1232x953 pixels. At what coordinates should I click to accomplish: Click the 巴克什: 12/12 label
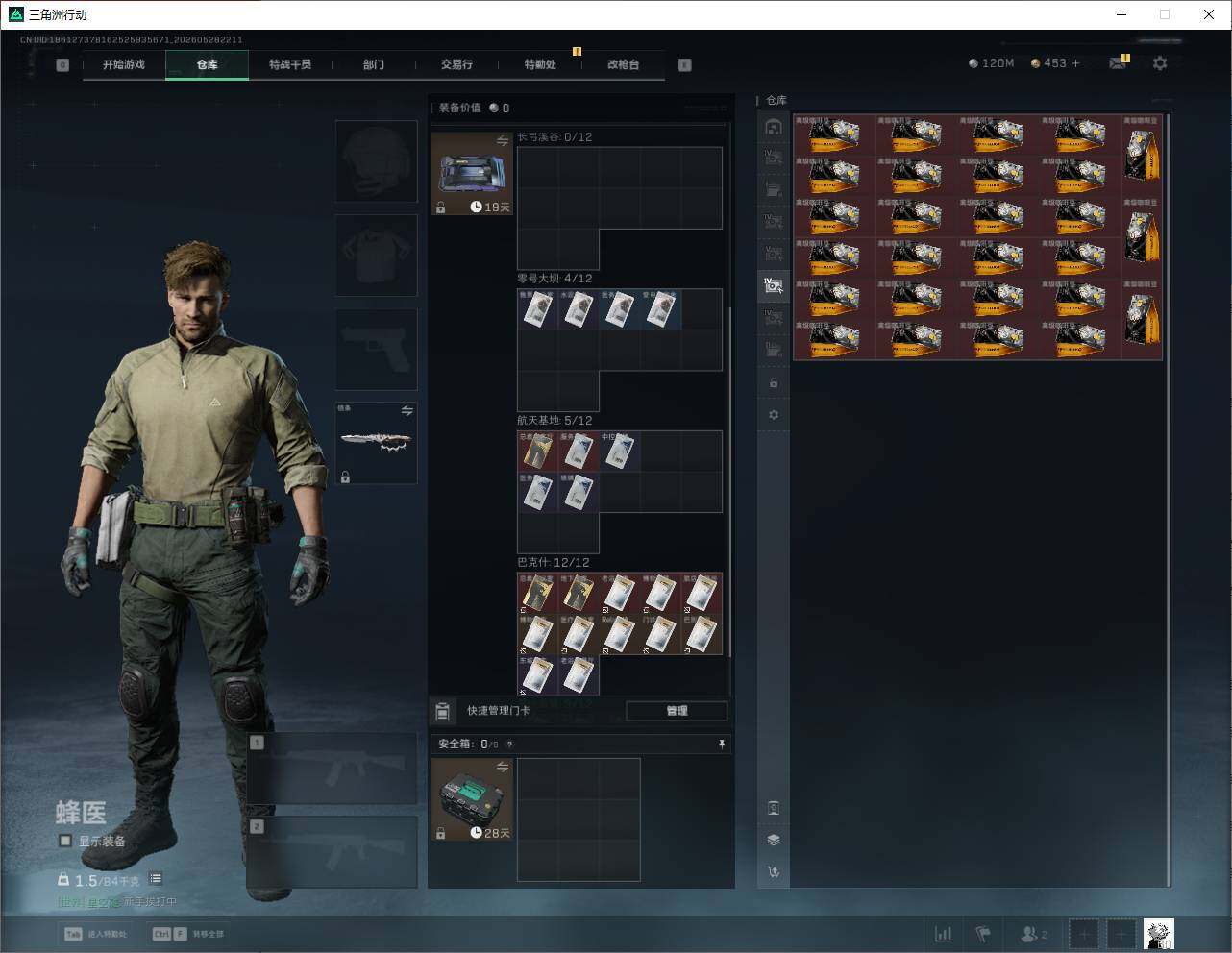(x=554, y=563)
